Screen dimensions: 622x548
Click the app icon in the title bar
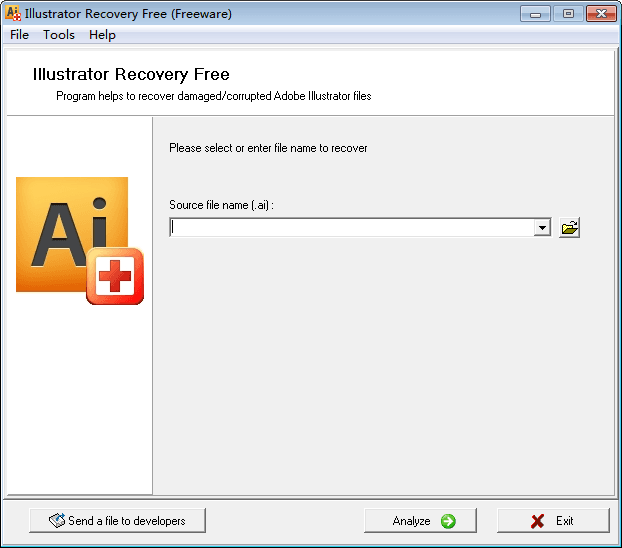(13, 13)
